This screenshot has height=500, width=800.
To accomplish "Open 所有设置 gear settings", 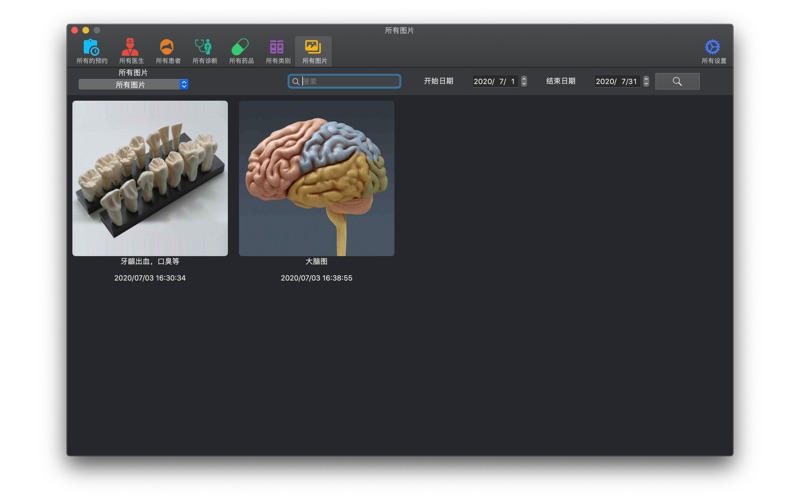I will click(712, 50).
